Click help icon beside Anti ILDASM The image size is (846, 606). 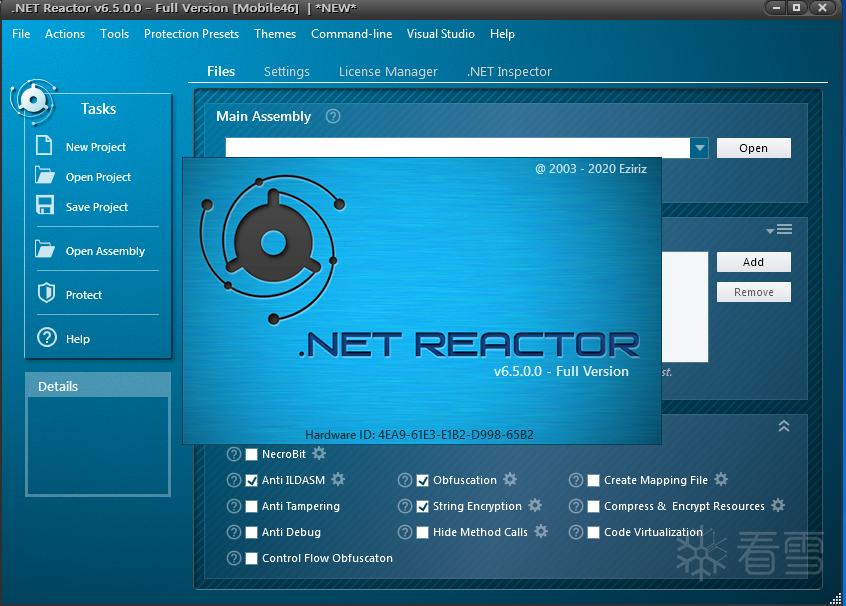tap(234, 480)
